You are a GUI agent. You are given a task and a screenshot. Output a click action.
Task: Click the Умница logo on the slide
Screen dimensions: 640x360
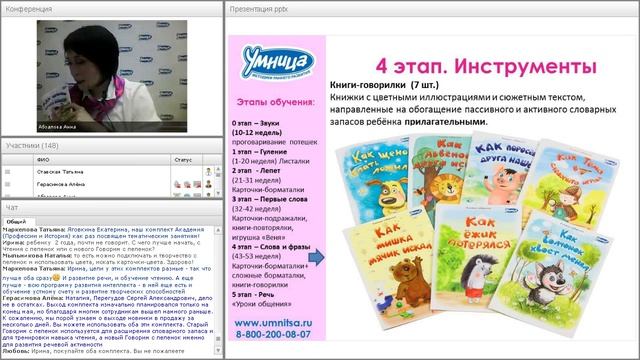pyautogui.click(x=278, y=62)
